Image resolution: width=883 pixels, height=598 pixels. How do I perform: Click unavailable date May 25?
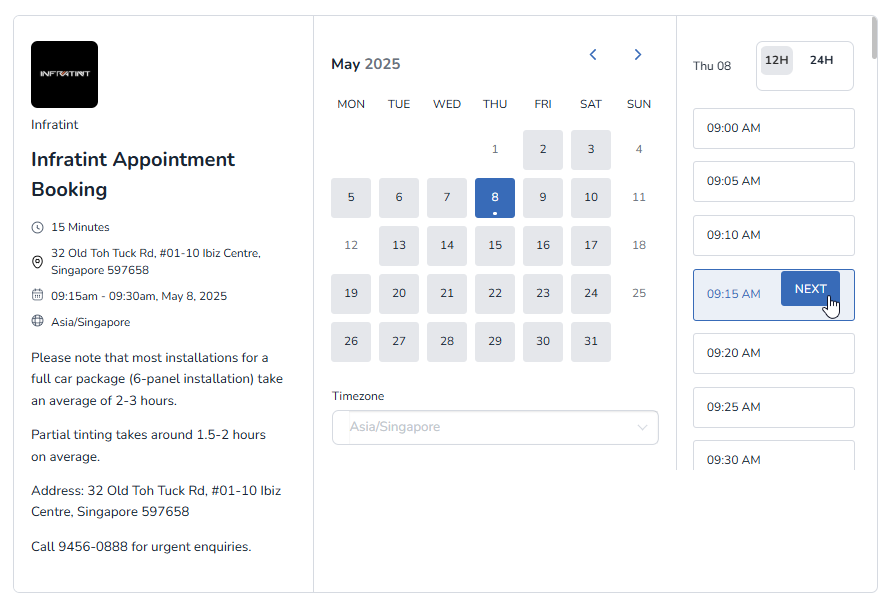pos(639,293)
